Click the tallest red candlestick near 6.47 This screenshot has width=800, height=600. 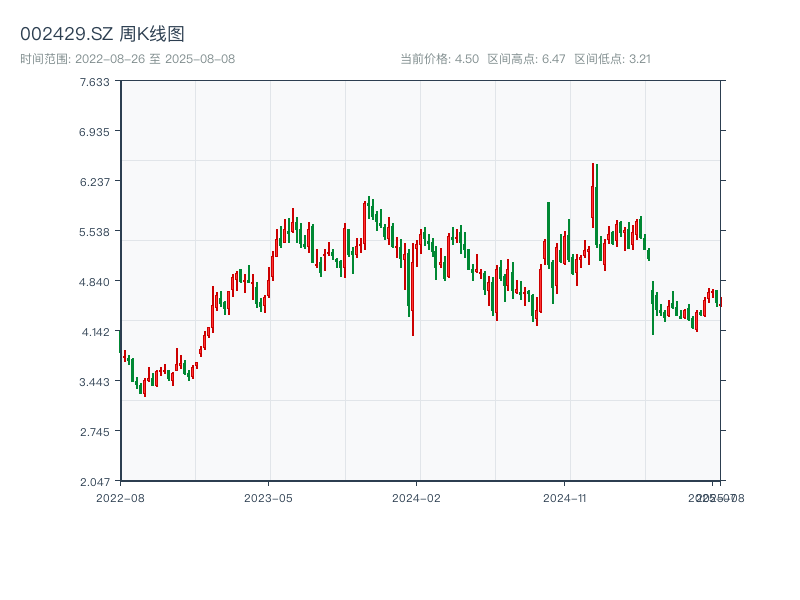pos(592,195)
